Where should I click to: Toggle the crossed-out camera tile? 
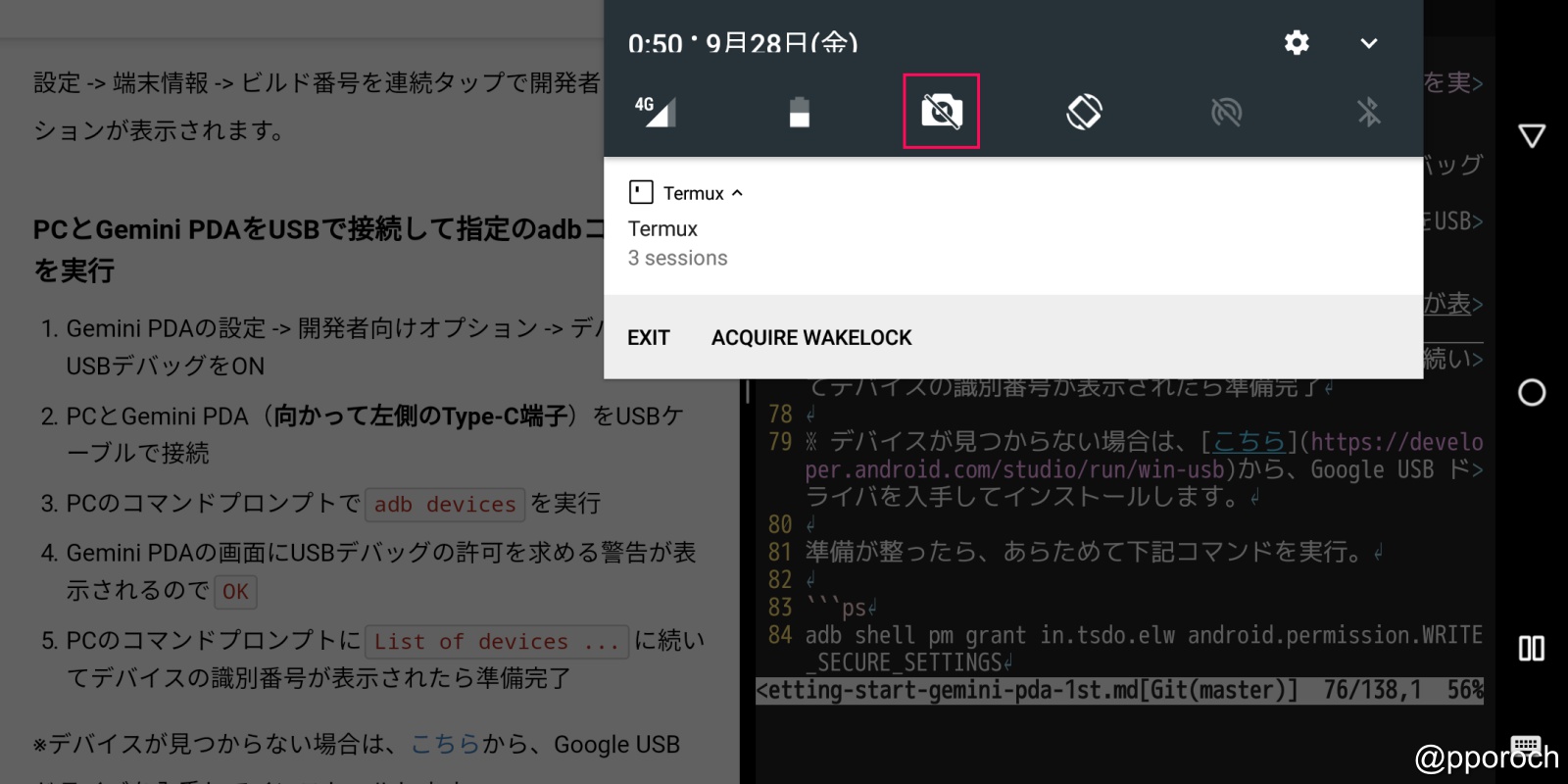pyautogui.click(x=941, y=111)
